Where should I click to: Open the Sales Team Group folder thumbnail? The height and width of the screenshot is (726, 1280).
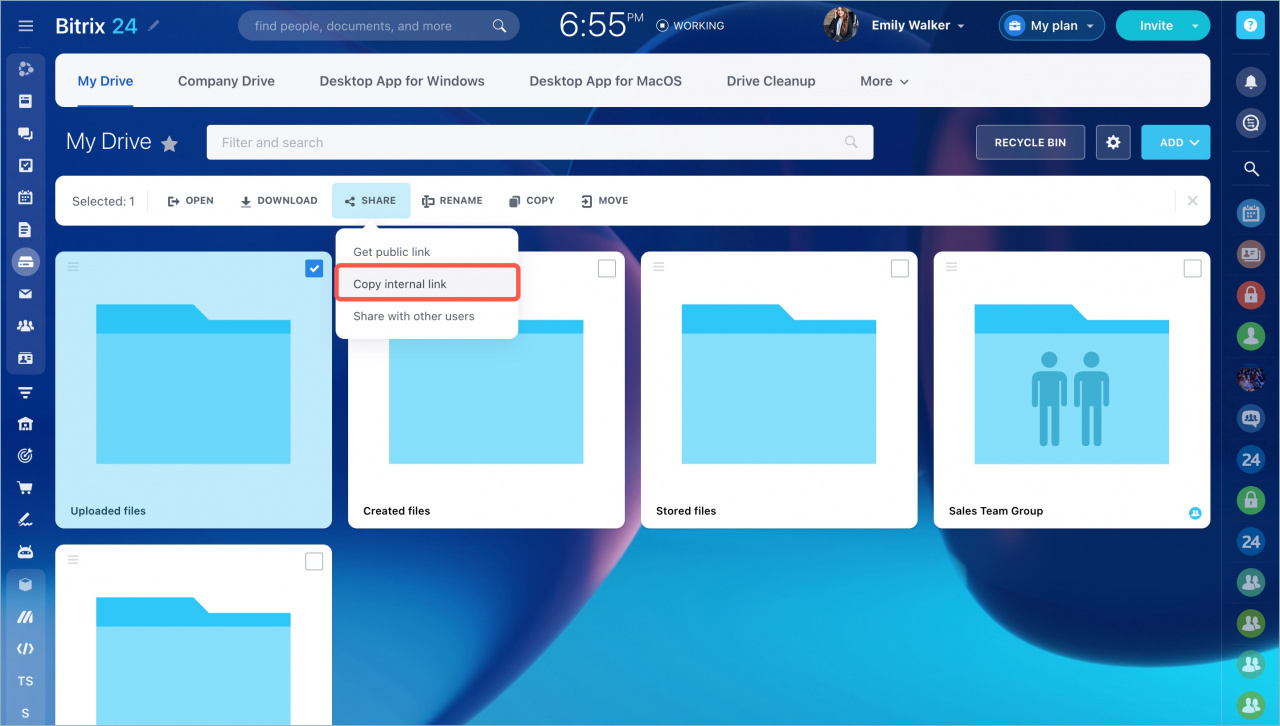[x=1071, y=384]
